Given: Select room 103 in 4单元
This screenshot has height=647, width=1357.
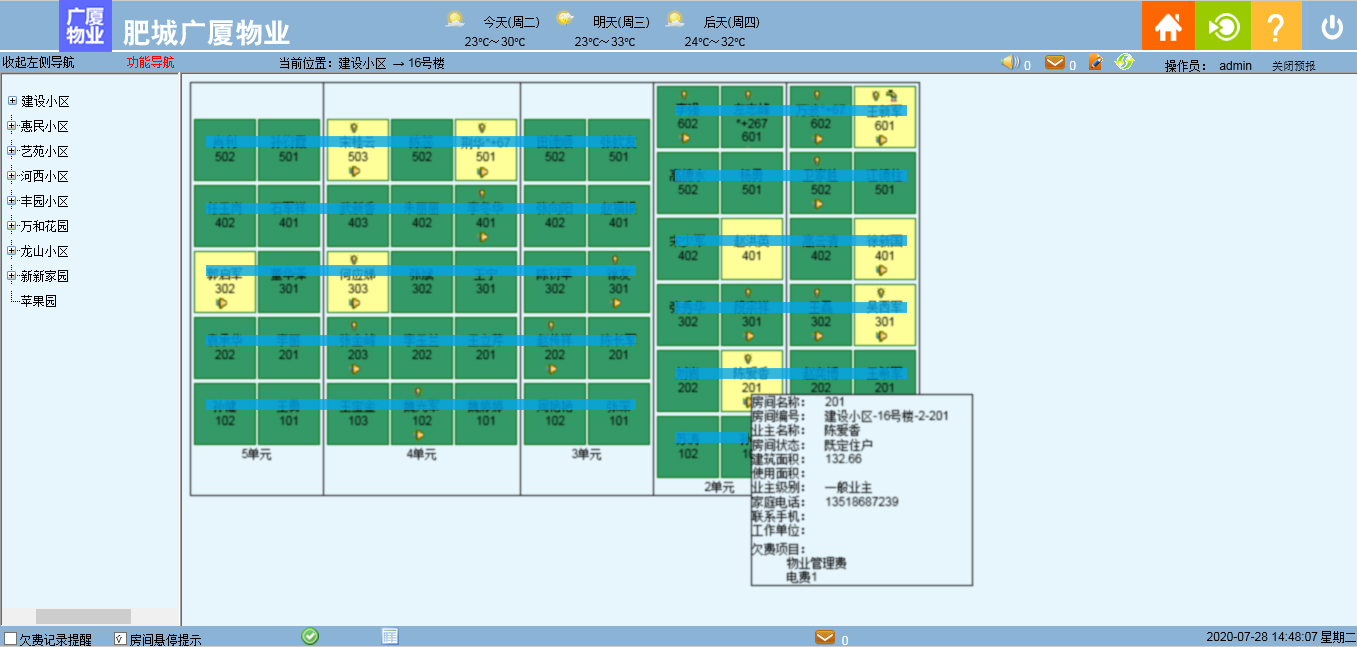Looking at the screenshot, I should [358, 414].
